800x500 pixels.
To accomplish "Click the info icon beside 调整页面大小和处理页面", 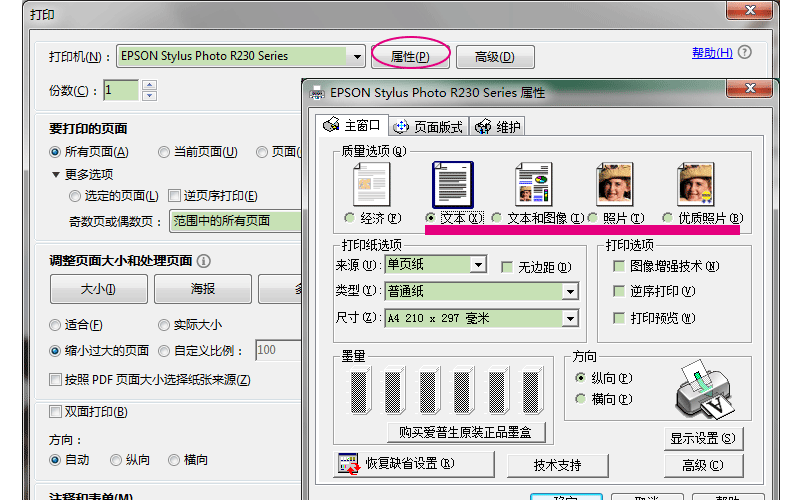I will pyautogui.click(x=204, y=261).
